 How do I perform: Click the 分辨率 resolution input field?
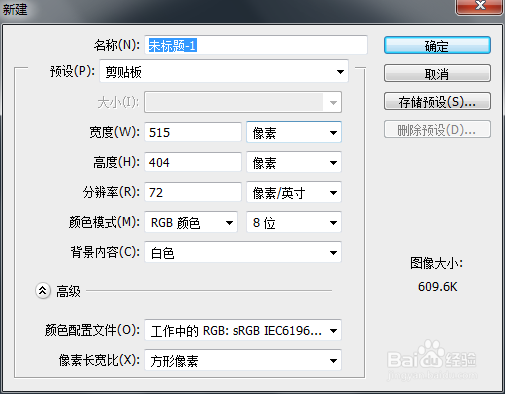pos(193,192)
